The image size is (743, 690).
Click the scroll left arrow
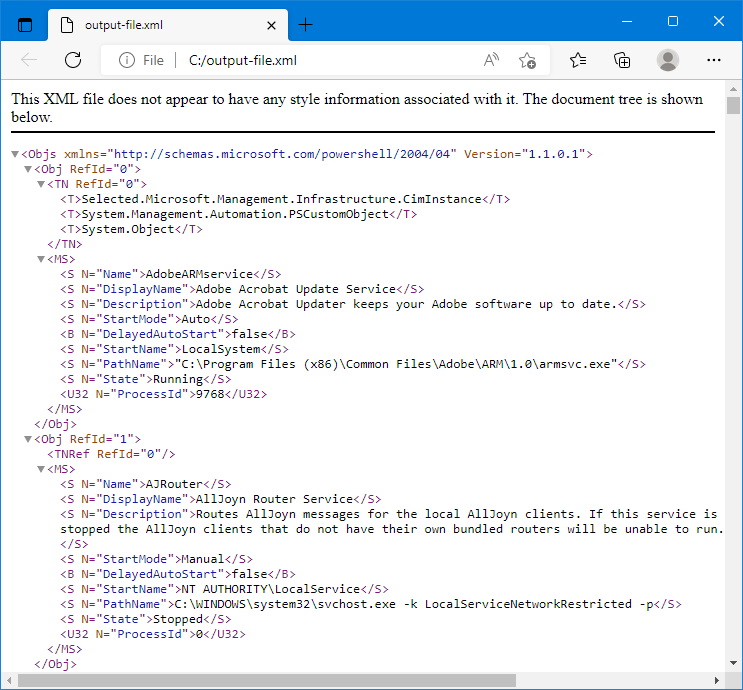coord(9,681)
